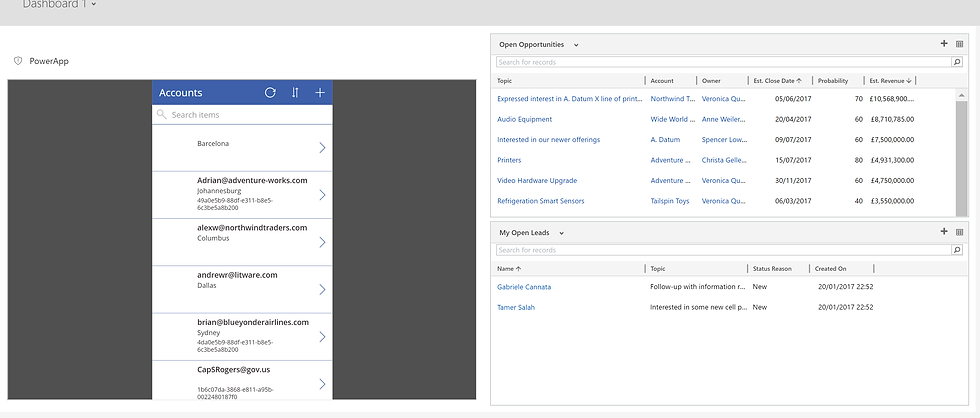Viewport: 980px width, 418px height.
Task: Open the alexw@northwindtraders.com account chevron
Action: click(322, 242)
